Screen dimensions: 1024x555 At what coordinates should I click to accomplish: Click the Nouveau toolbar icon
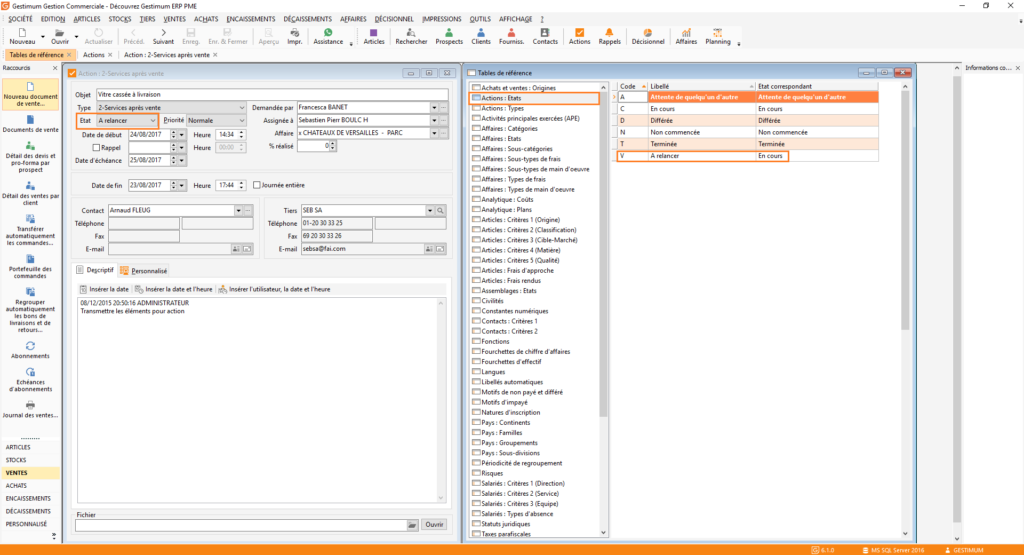(22, 33)
